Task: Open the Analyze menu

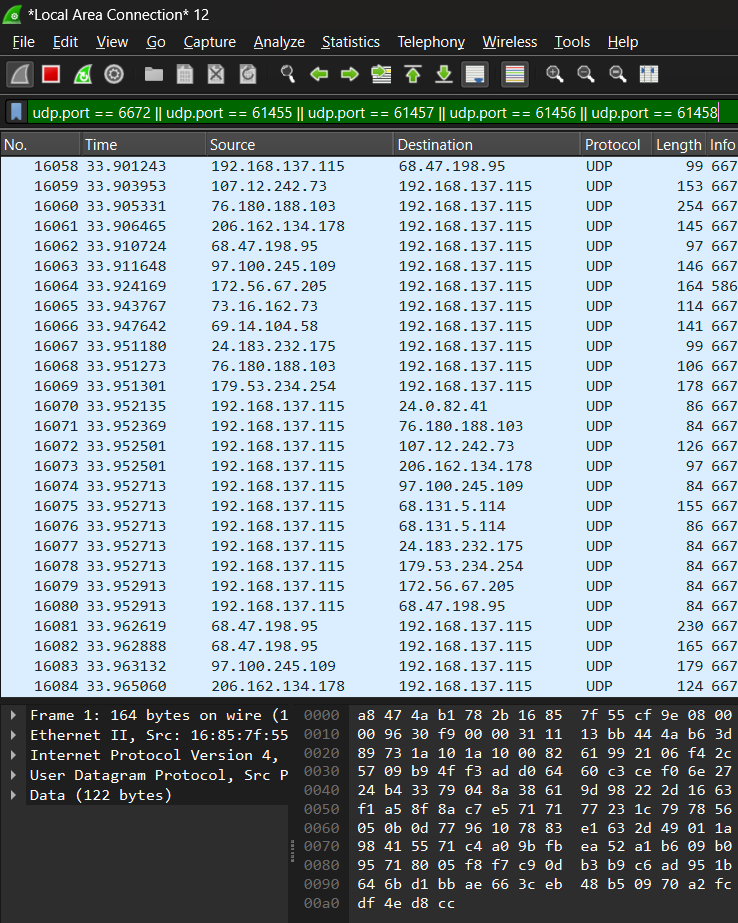Action: (279, 42)
